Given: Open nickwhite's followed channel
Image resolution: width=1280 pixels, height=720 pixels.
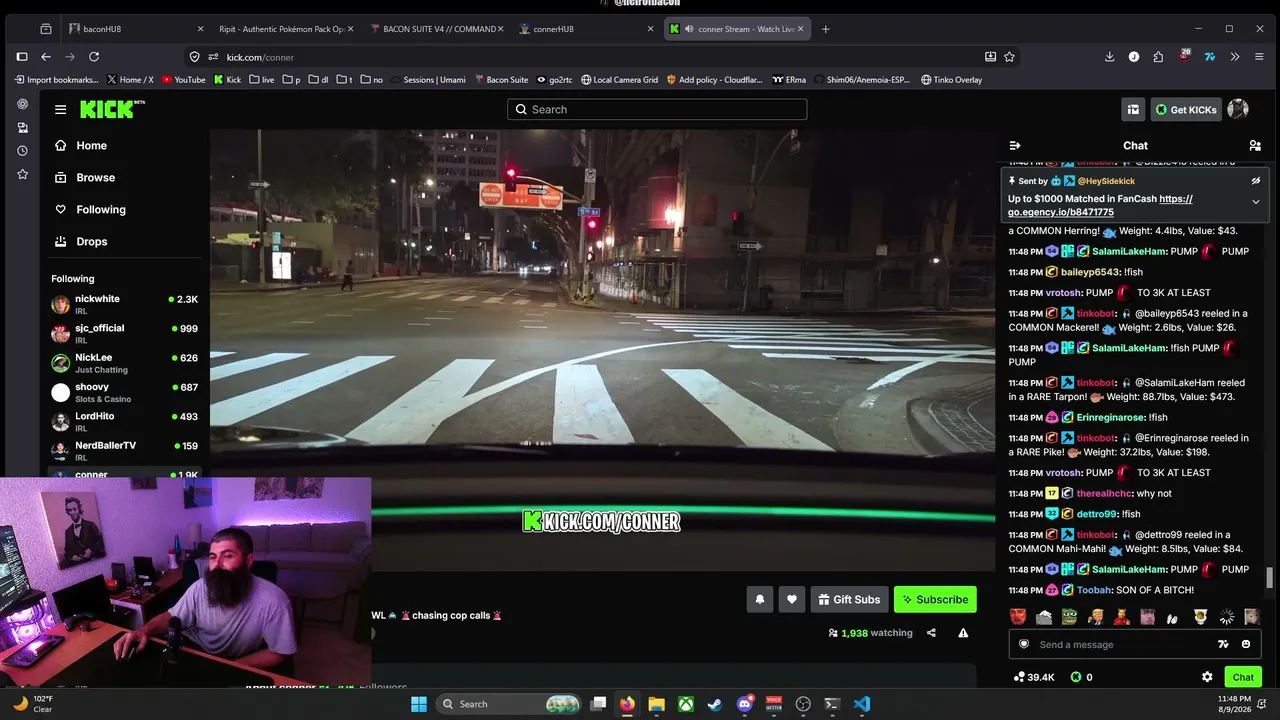Looking at the screenshot, I should coord(125,304).
